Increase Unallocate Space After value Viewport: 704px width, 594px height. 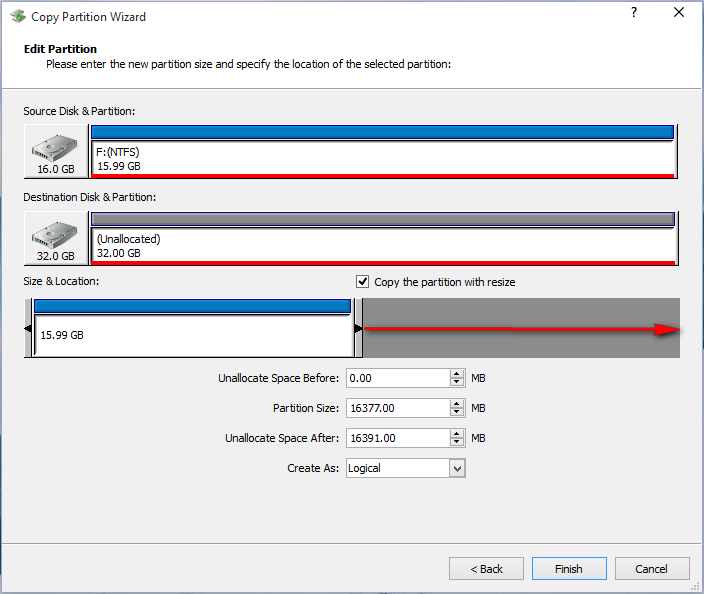(x=457, y=434)
